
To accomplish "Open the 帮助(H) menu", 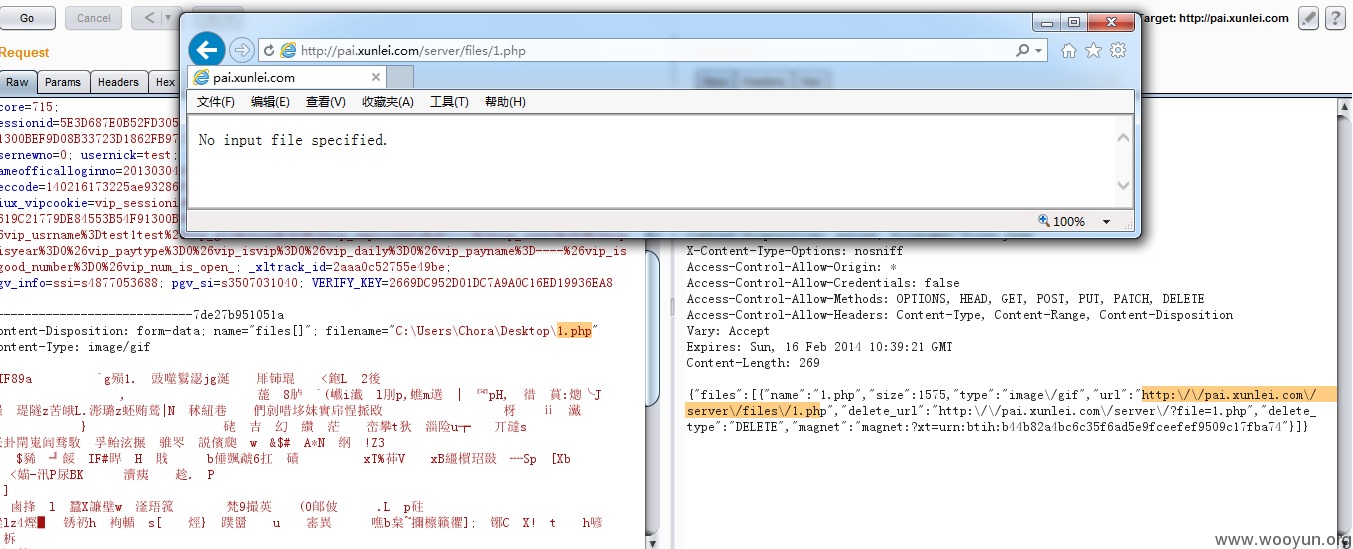I will pos(505,102).
